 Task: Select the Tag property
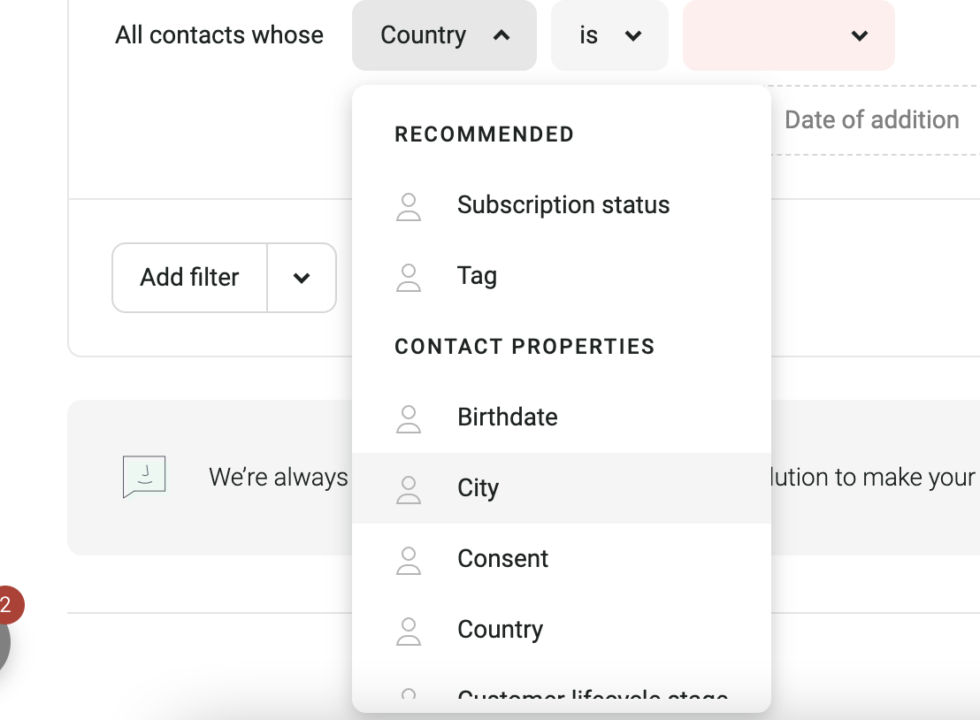(x=477, y=277)
